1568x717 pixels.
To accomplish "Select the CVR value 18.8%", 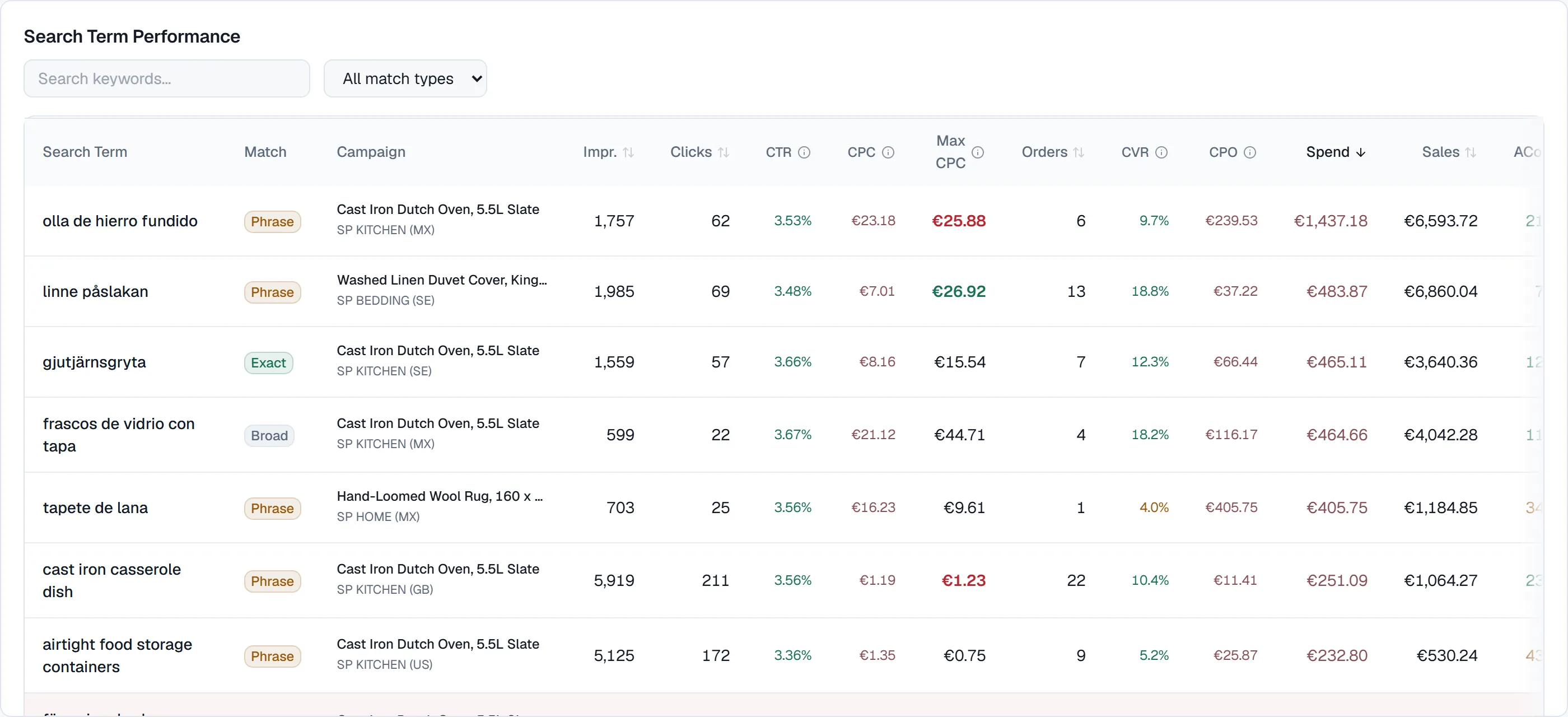I will click(1150, 291).
